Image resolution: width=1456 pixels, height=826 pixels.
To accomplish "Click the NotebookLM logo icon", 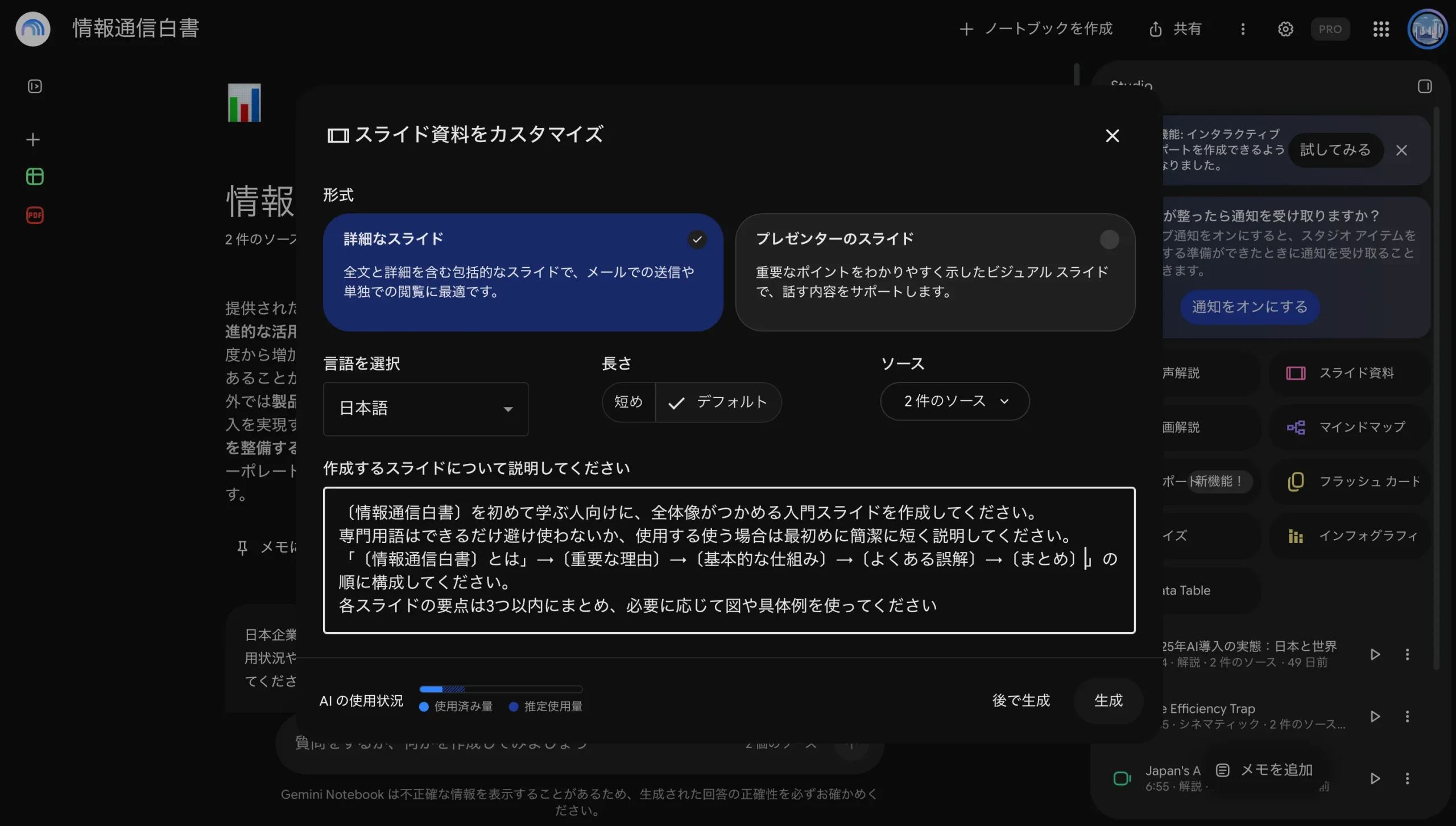I will point(33,28).
